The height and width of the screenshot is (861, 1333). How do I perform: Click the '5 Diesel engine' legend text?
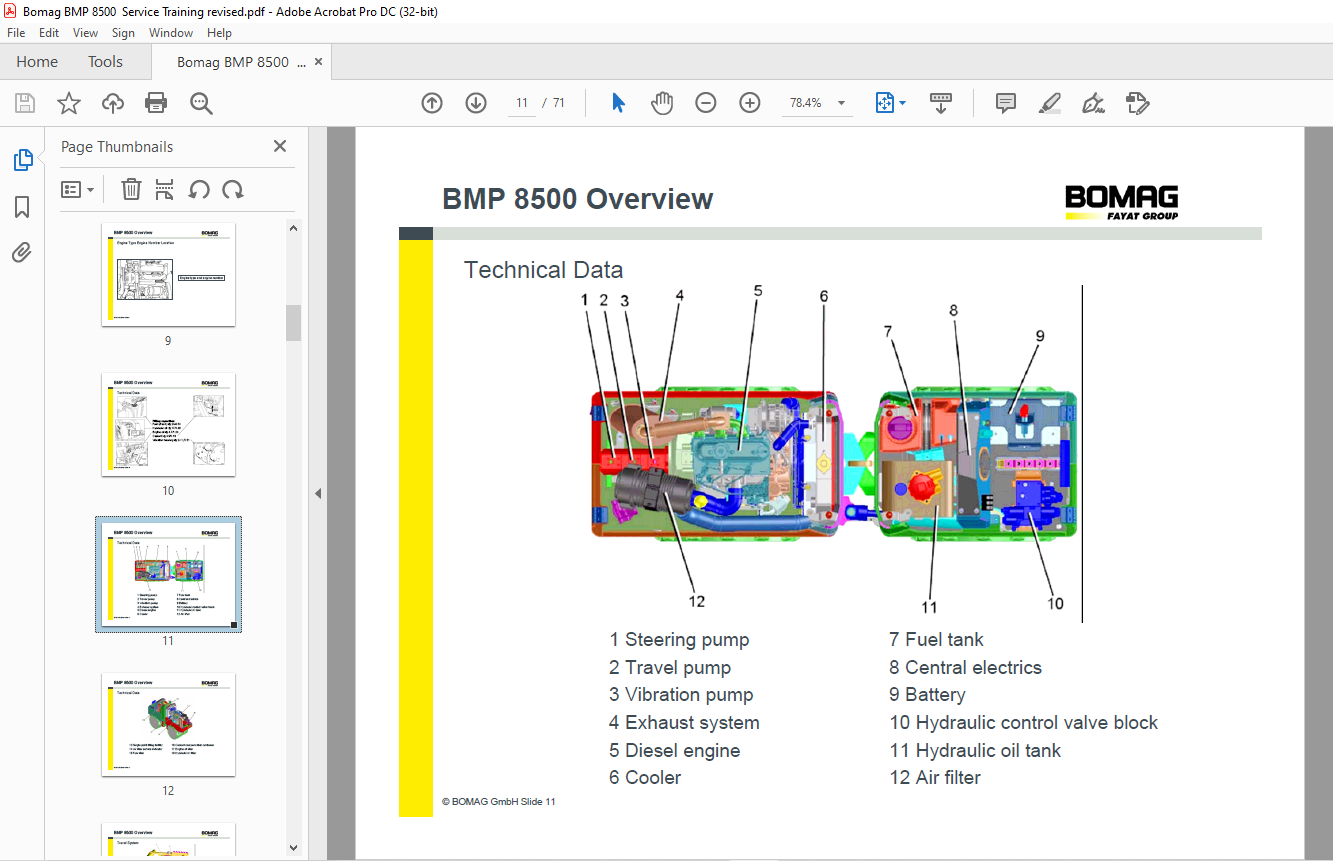[x=675, y=750]
